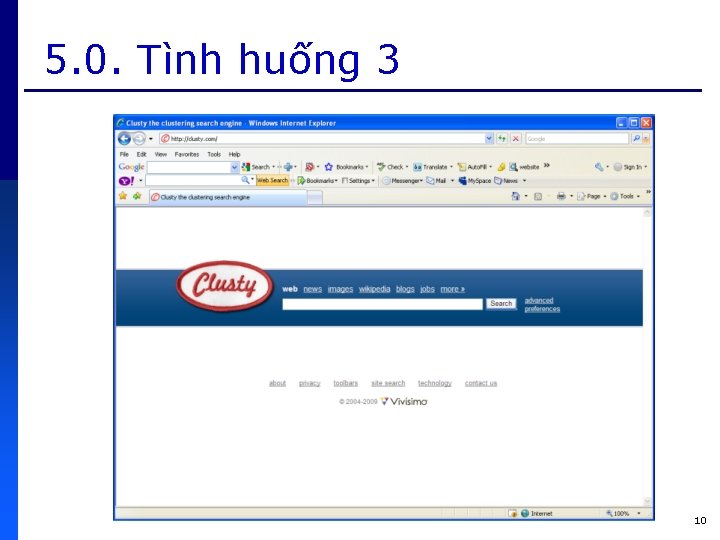Image resolution: width=720 pixels, height=540 pixels.
Task: Click the Home icon in IE command bar
Action: click(x=515, y=196)
